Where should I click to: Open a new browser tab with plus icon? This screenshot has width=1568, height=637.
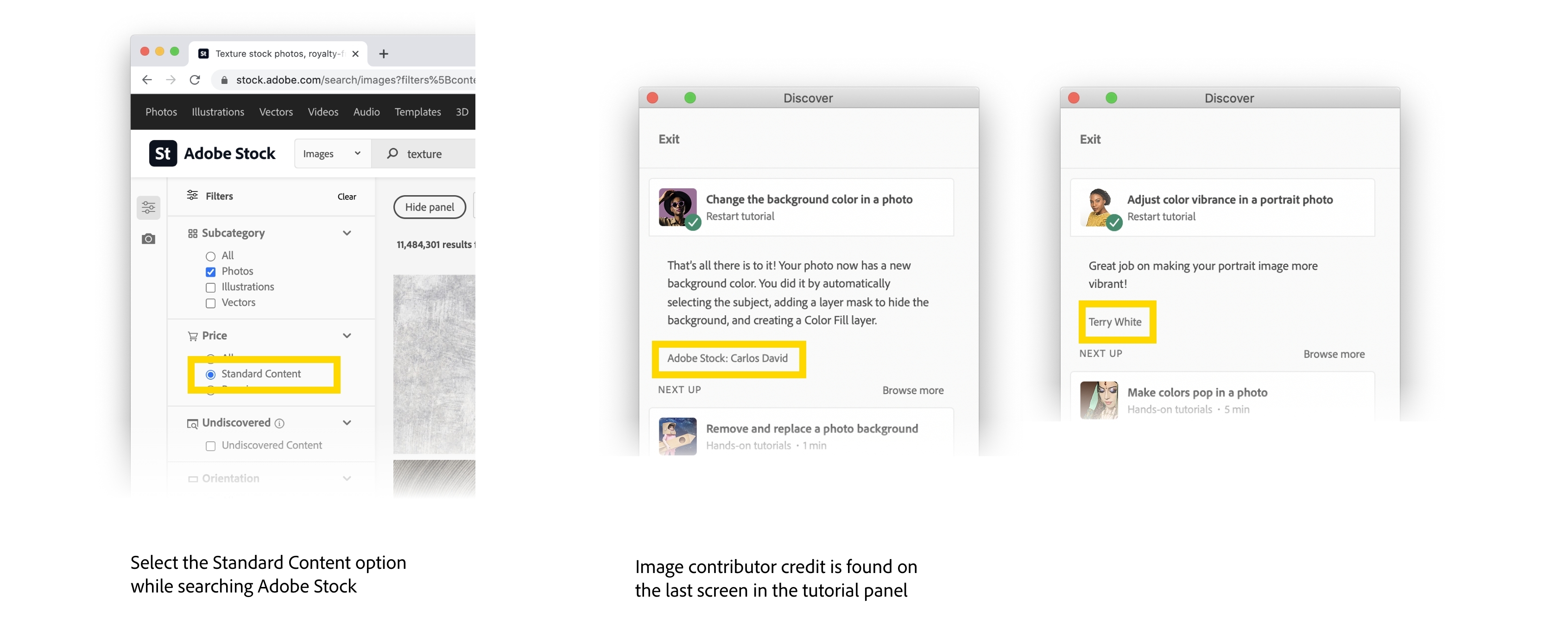(x=384, y=54)
